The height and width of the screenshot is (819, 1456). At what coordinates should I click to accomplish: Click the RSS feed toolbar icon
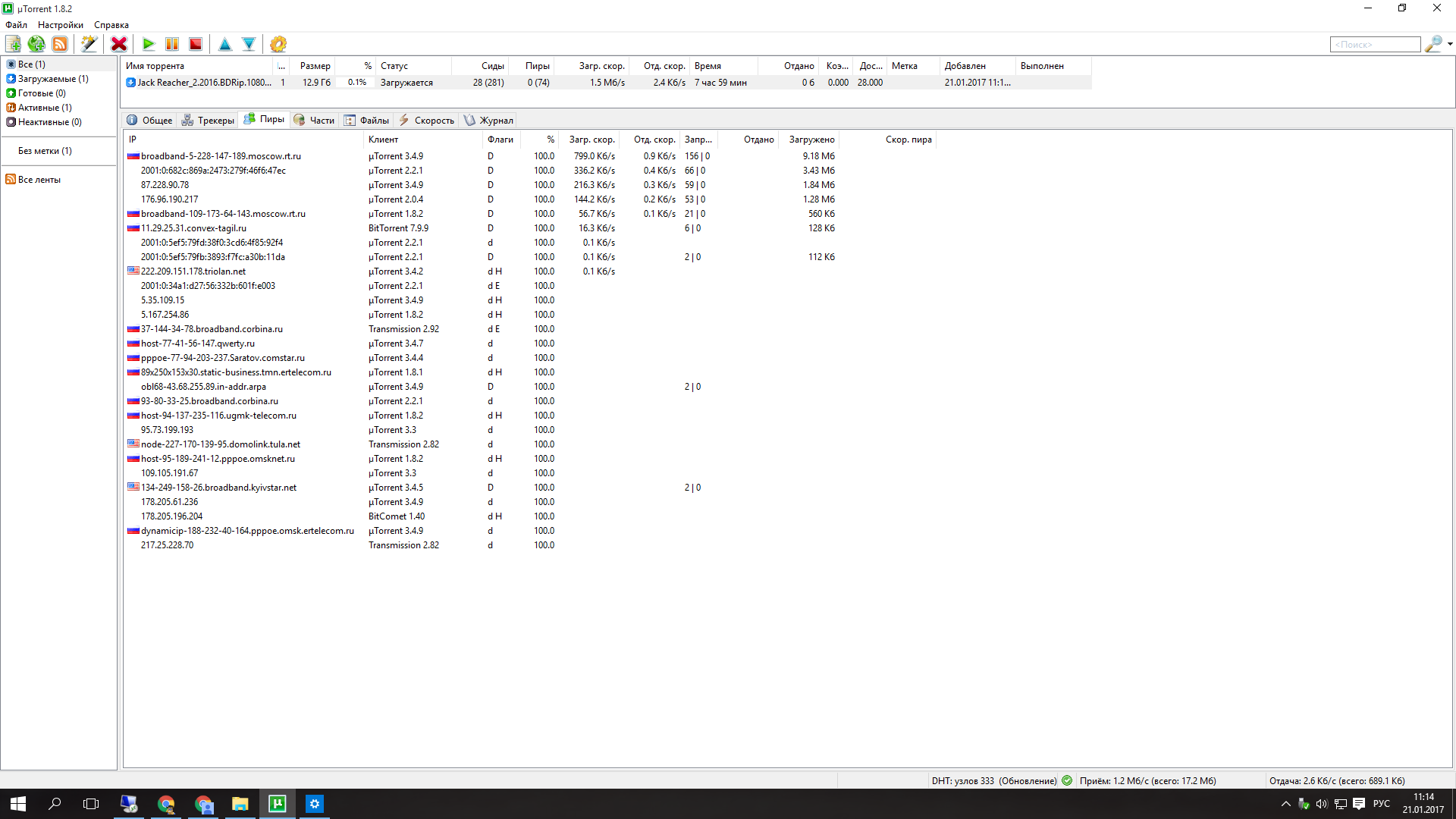click(x=60, y=44)
